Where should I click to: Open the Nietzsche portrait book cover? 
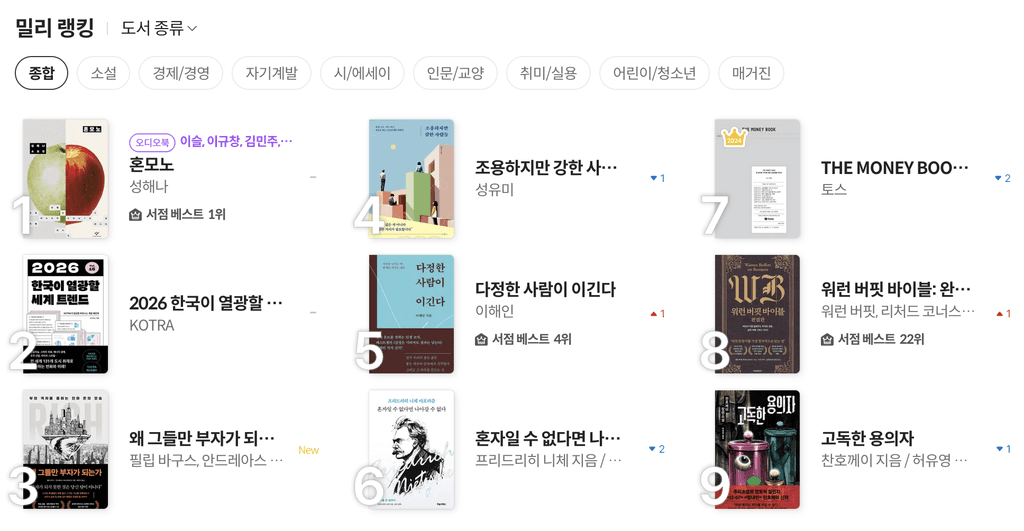click(411, 449)
